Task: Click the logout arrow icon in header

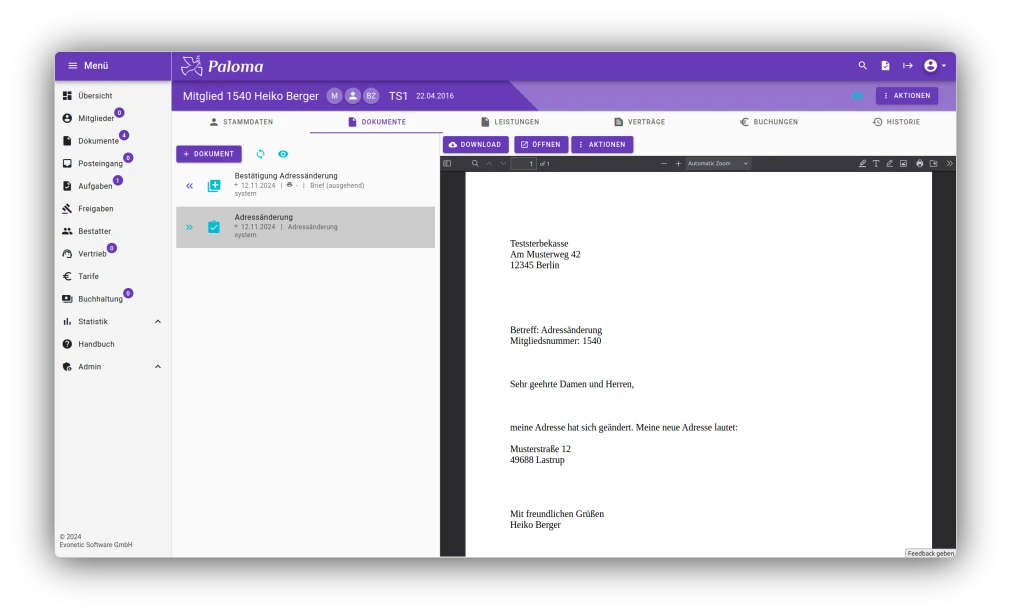Action: (908, 66)
